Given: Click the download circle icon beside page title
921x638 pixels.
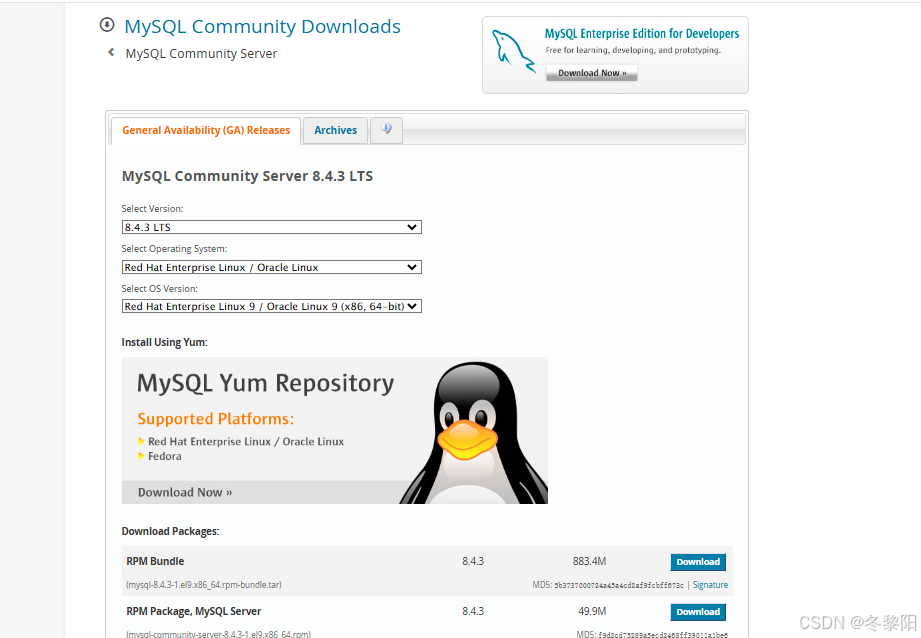Looking at the screenshot, I should 107,25.
